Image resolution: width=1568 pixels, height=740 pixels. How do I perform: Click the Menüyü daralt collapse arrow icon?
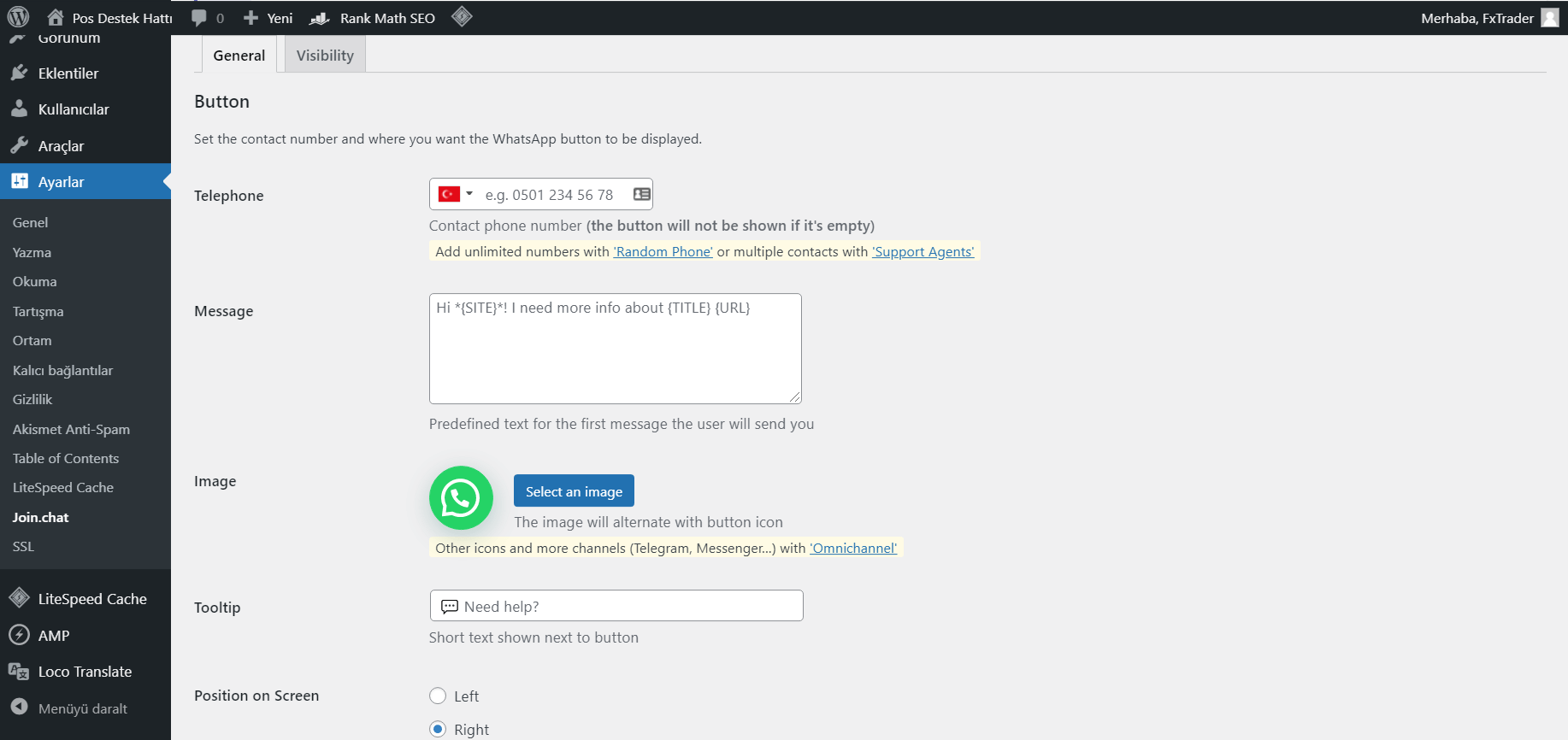tap(19, 708)
